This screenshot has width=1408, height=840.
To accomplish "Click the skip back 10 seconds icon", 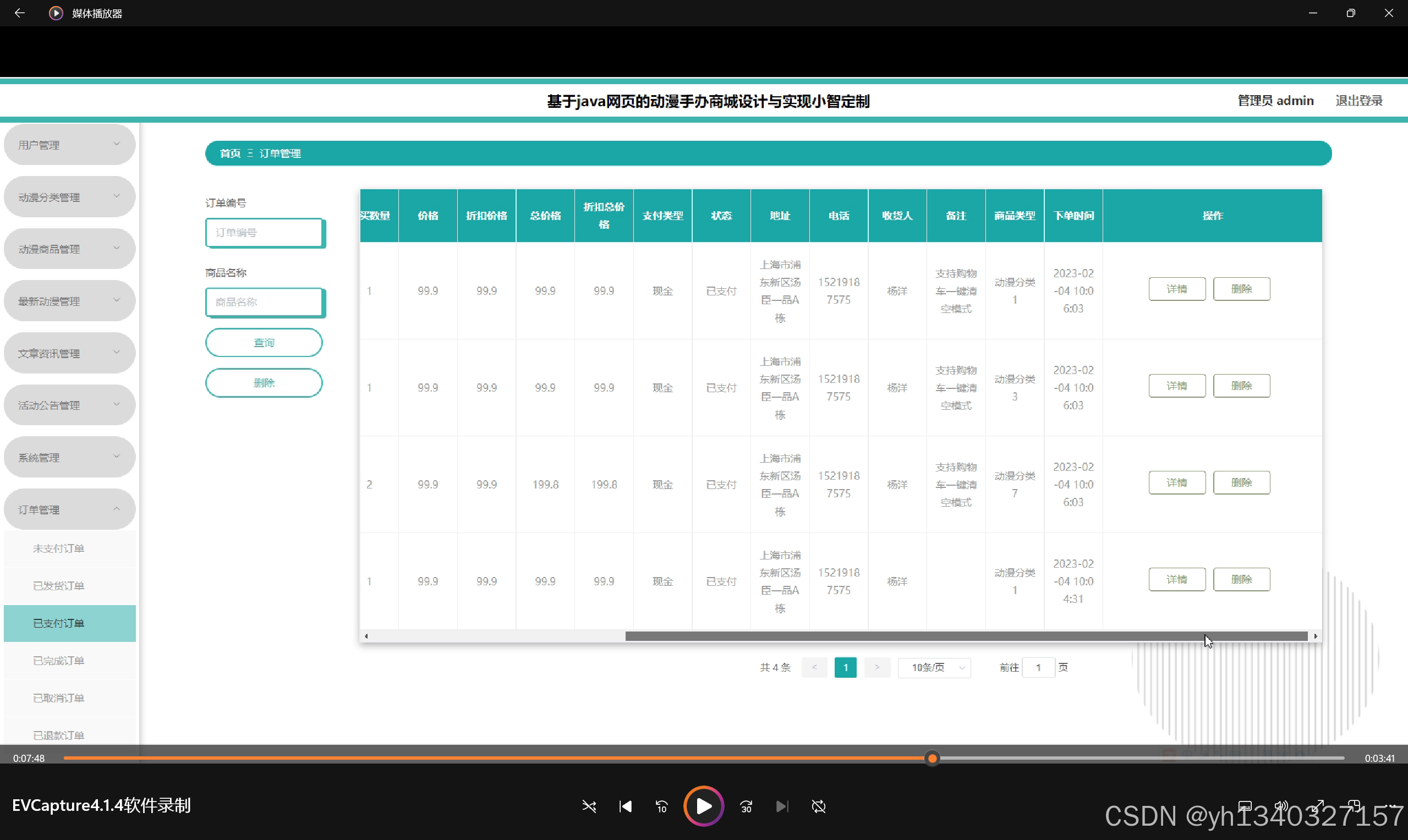I will (x=661, y=806).
